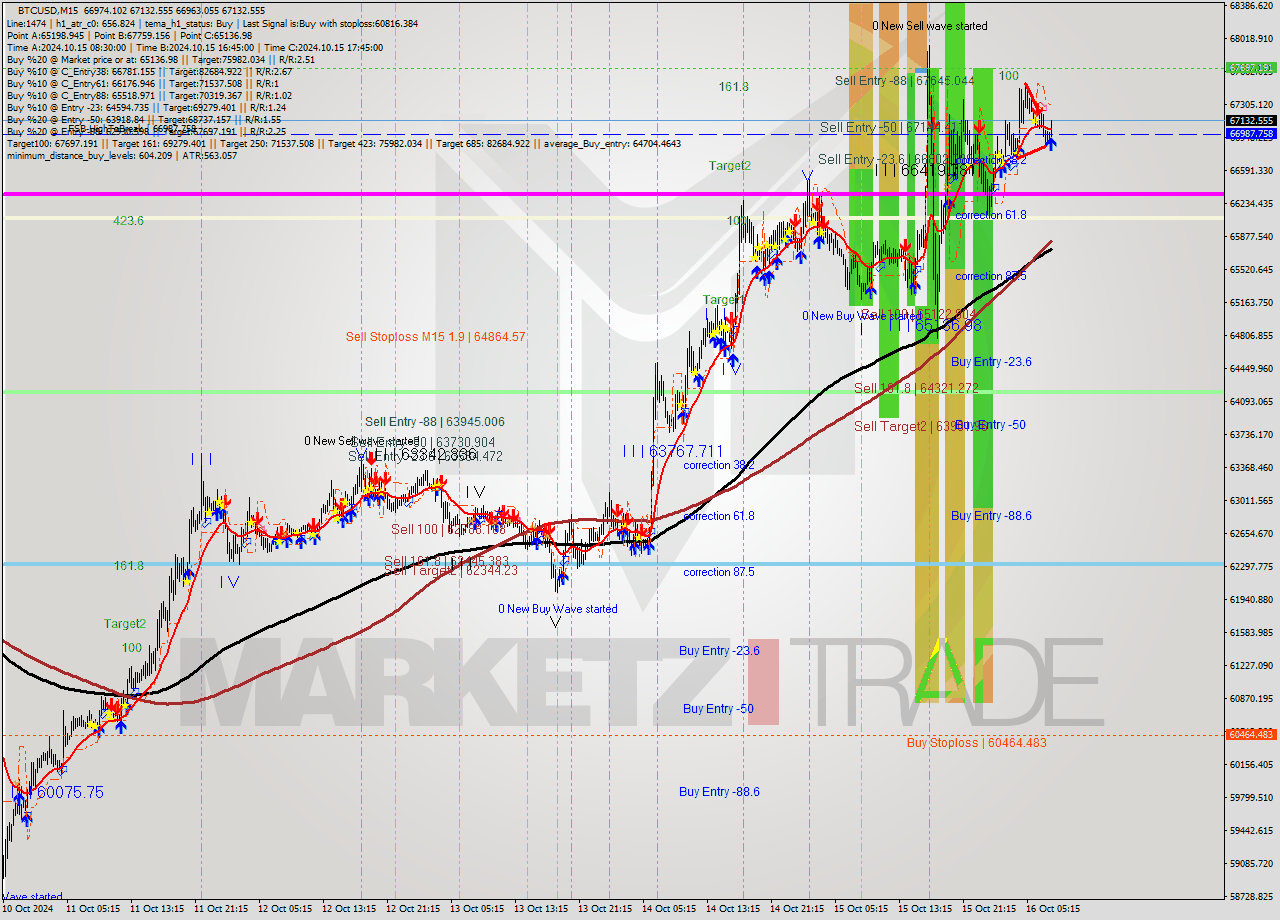Select the light green horizontal level line
Image resolution: width=1280 pixels, height=920 pixels.
pos(612,391)
